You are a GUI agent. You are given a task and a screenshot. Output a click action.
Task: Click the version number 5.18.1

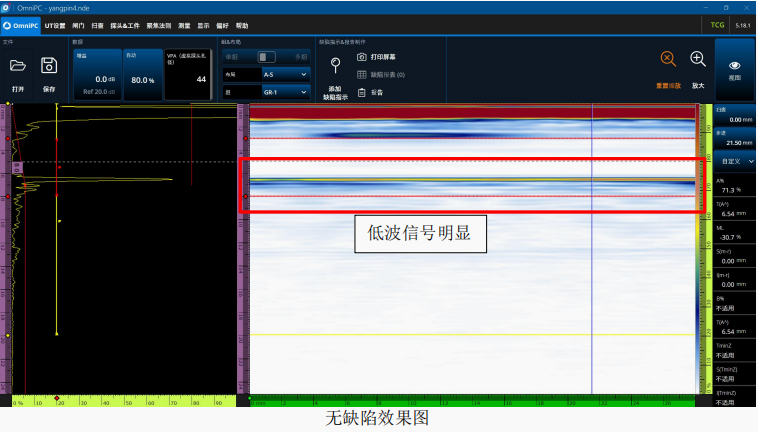pyautogui.click(x=743, y=26)
